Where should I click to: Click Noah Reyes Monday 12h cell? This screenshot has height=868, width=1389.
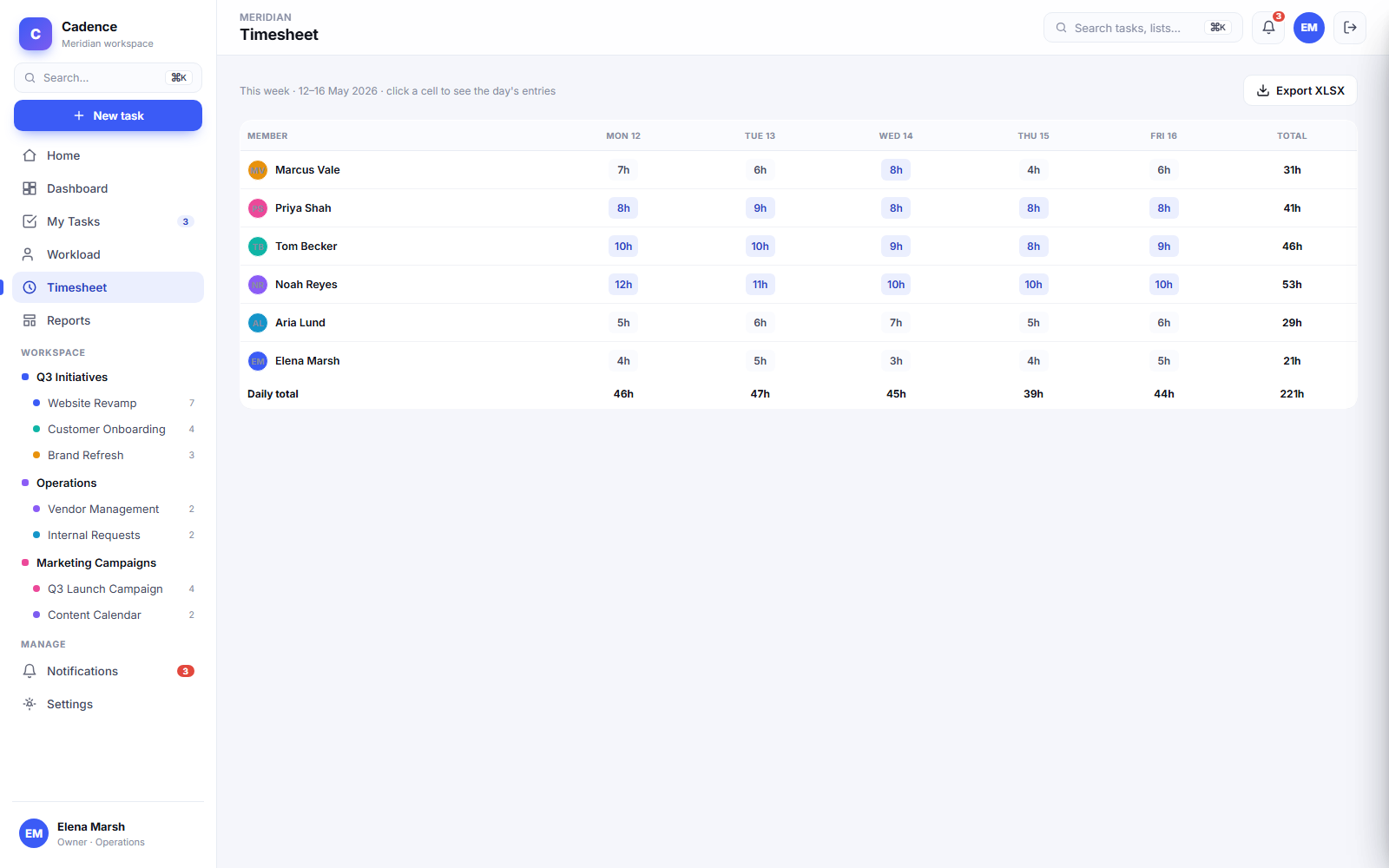point(623,285)
